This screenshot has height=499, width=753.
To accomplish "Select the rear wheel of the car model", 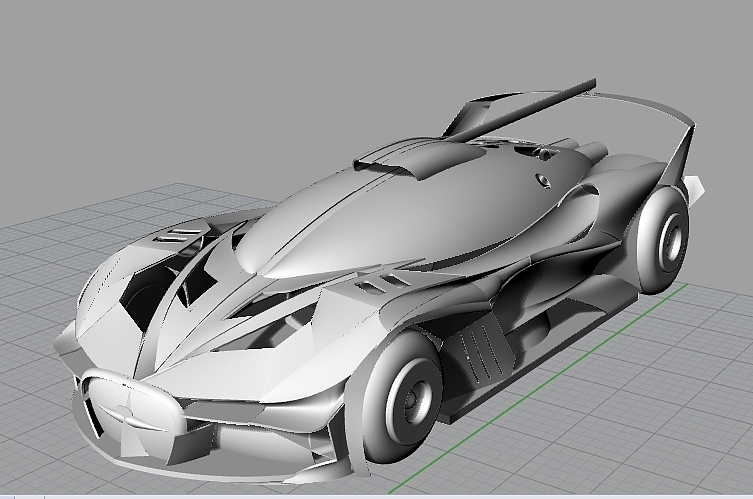I will click(665, 240).
